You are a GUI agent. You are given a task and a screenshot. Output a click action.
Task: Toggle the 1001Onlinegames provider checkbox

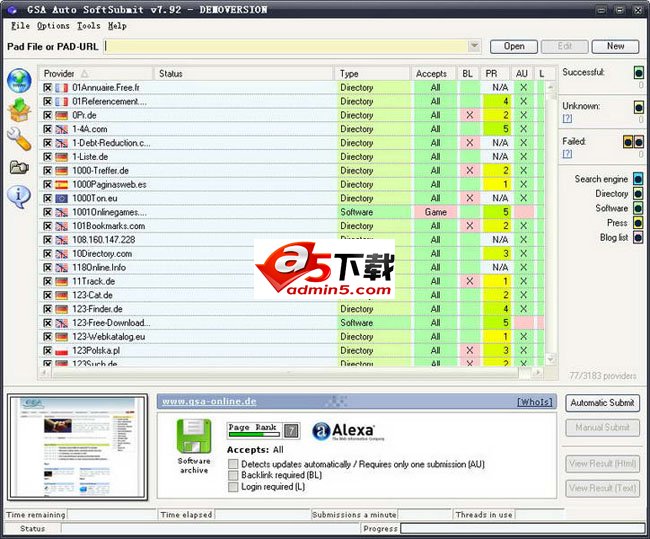click(x=48, y=212)
